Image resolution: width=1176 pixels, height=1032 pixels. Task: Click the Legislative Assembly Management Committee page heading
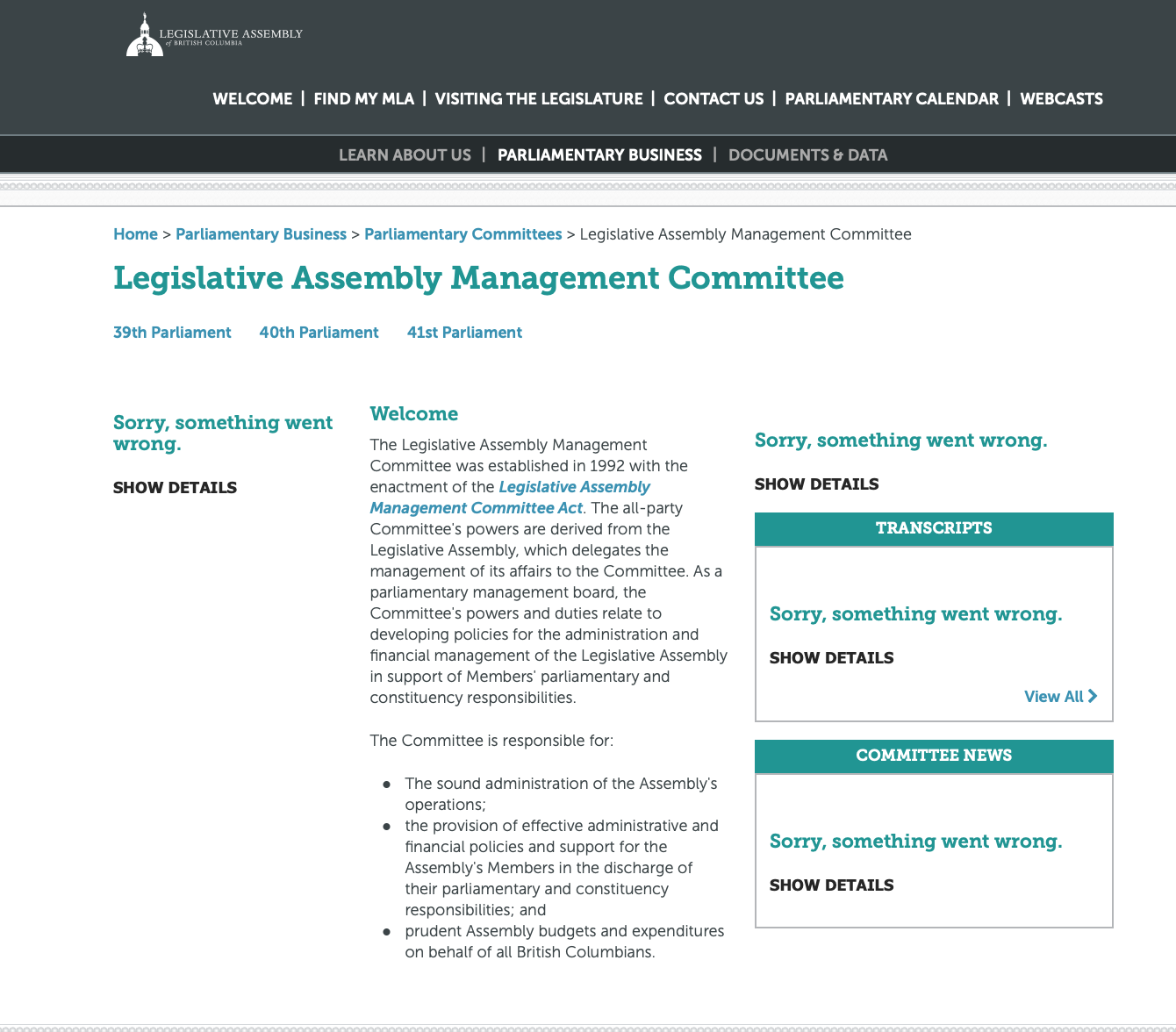click(478, 278)
